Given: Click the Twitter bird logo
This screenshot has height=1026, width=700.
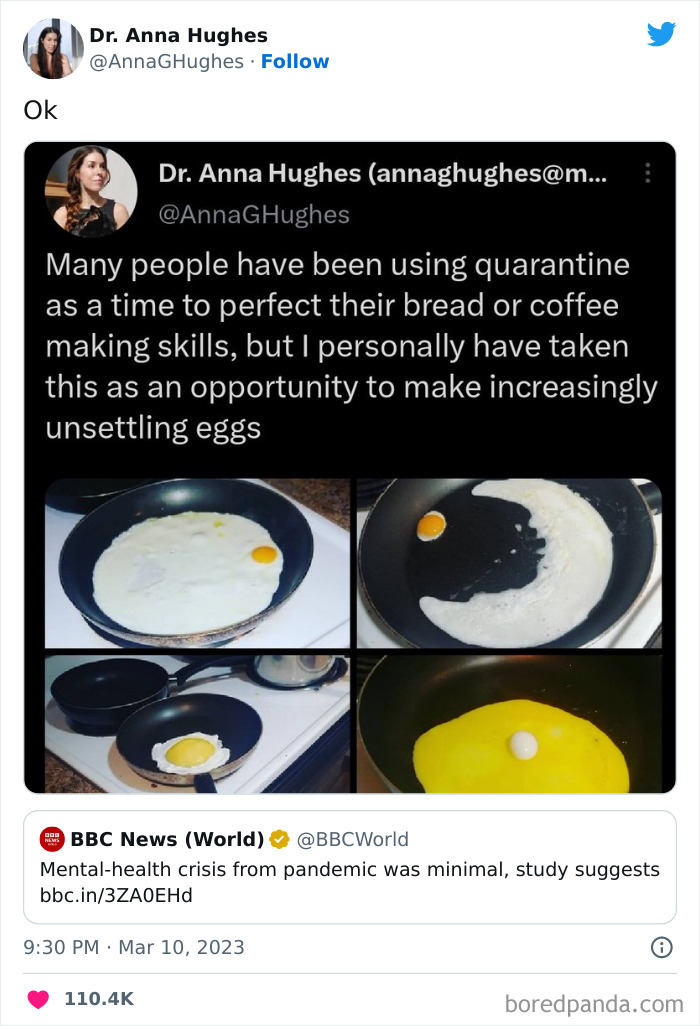Looking at the screenshot, I should click(x=661, y=34).
